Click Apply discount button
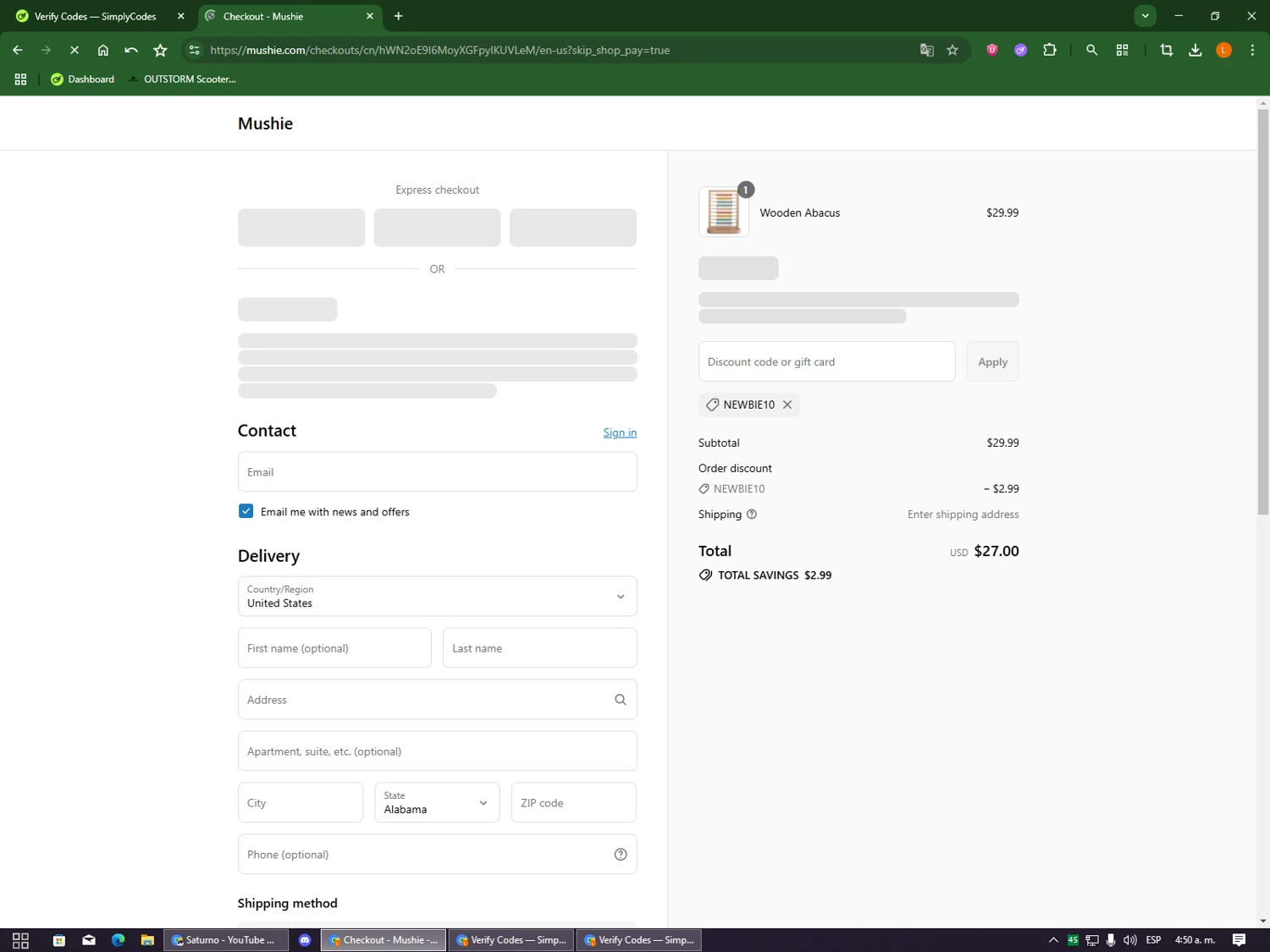1270x952 pixels. click(x=993, y=361)
